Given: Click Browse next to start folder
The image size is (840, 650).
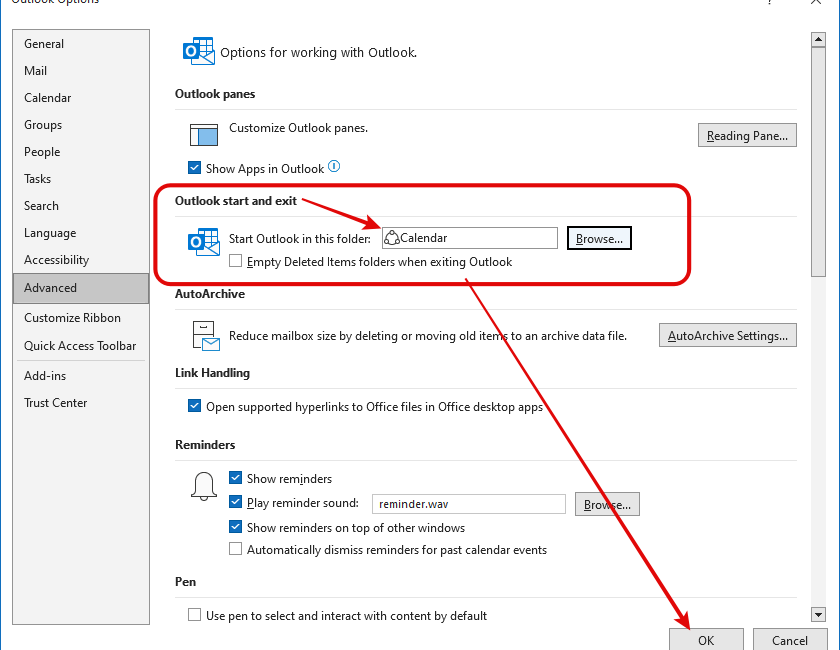Looking at the screenshot, I should pos(599,238).
